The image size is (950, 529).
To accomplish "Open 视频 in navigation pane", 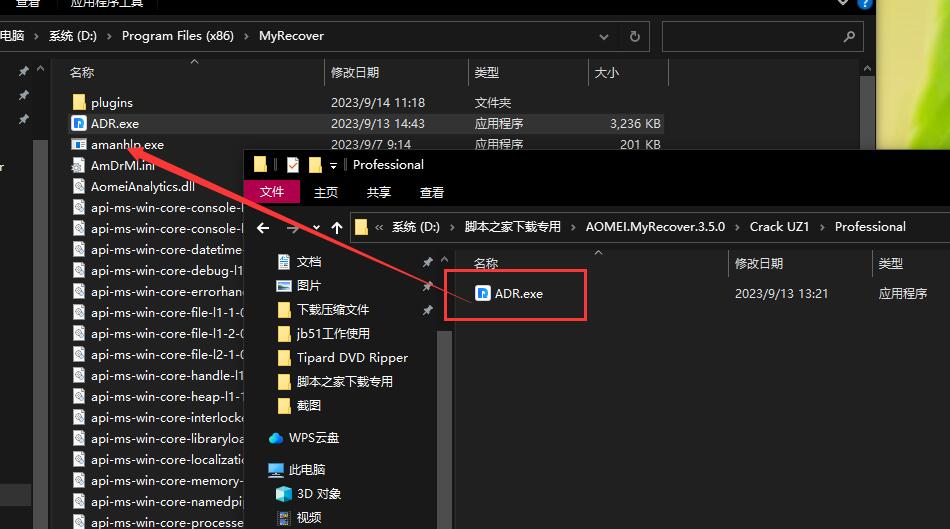I will [299, 517].
